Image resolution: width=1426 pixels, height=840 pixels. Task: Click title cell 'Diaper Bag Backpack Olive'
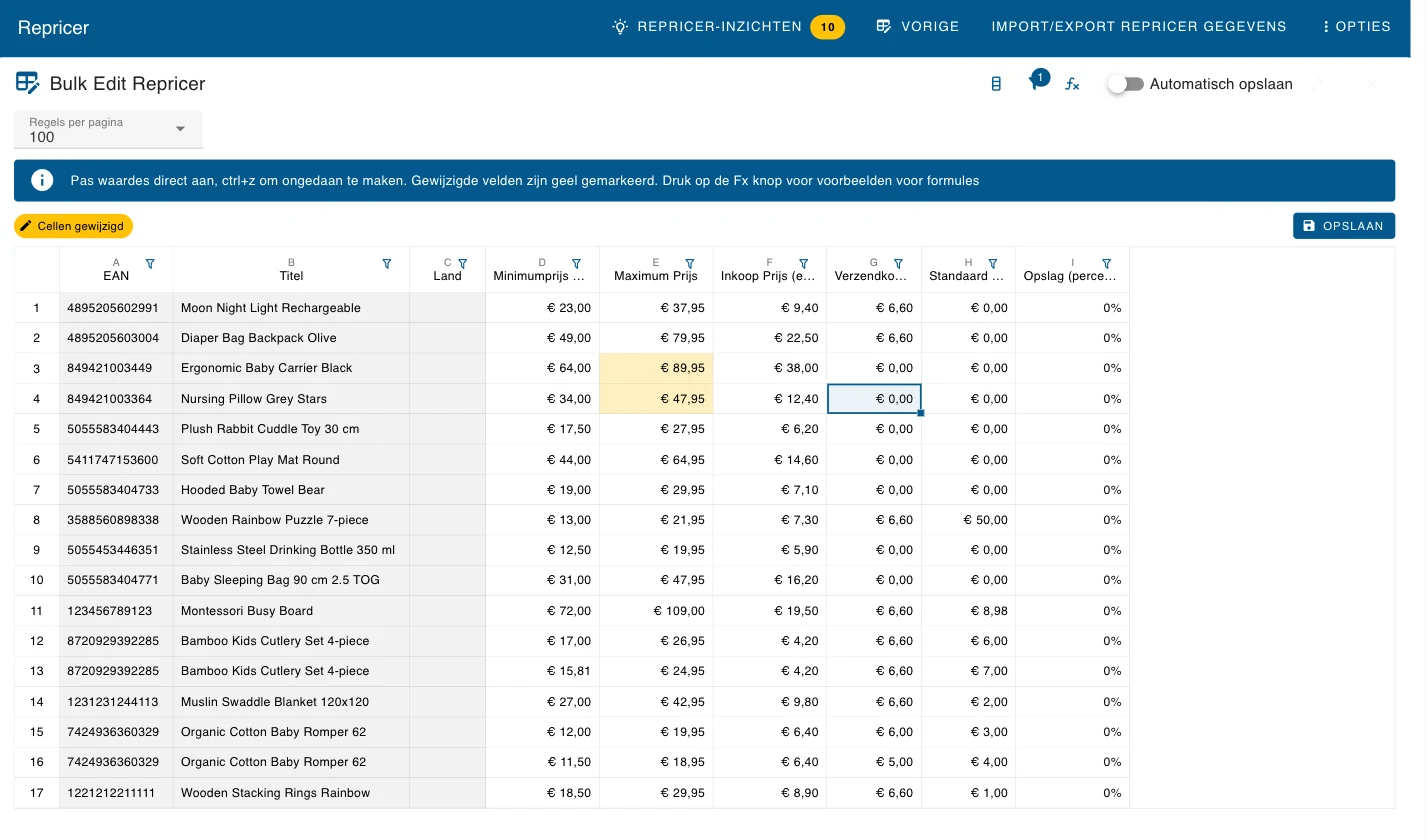pos(291,338)
